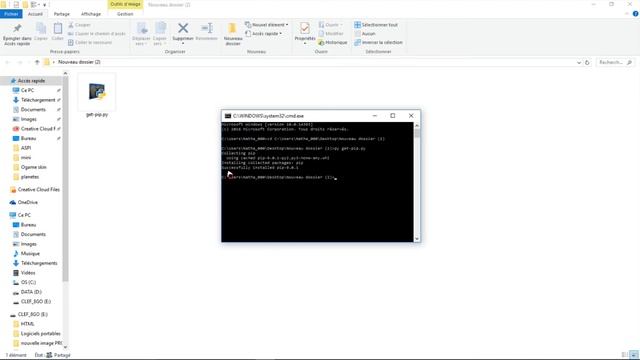Click the Copier icon in the ribbon
This screenshot has height=360, width=640.
click(41, 29)
